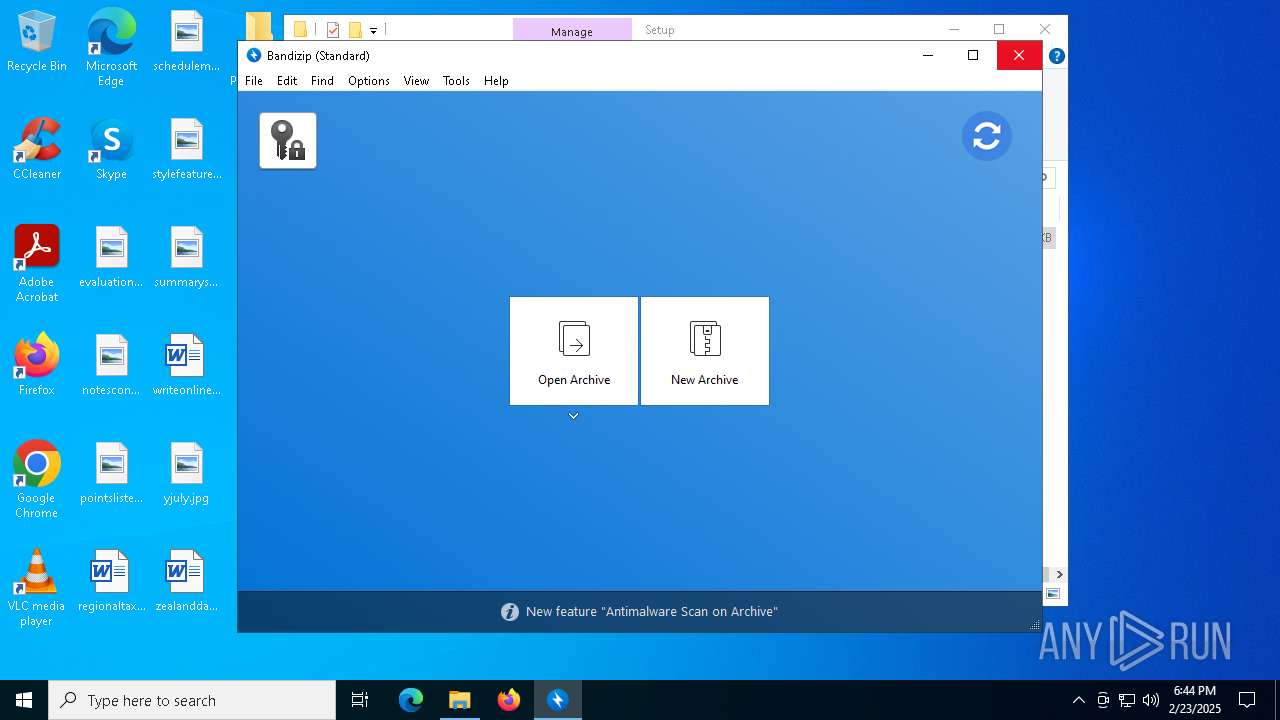Open the CCleaner desktop shortcut

[37, 150]
